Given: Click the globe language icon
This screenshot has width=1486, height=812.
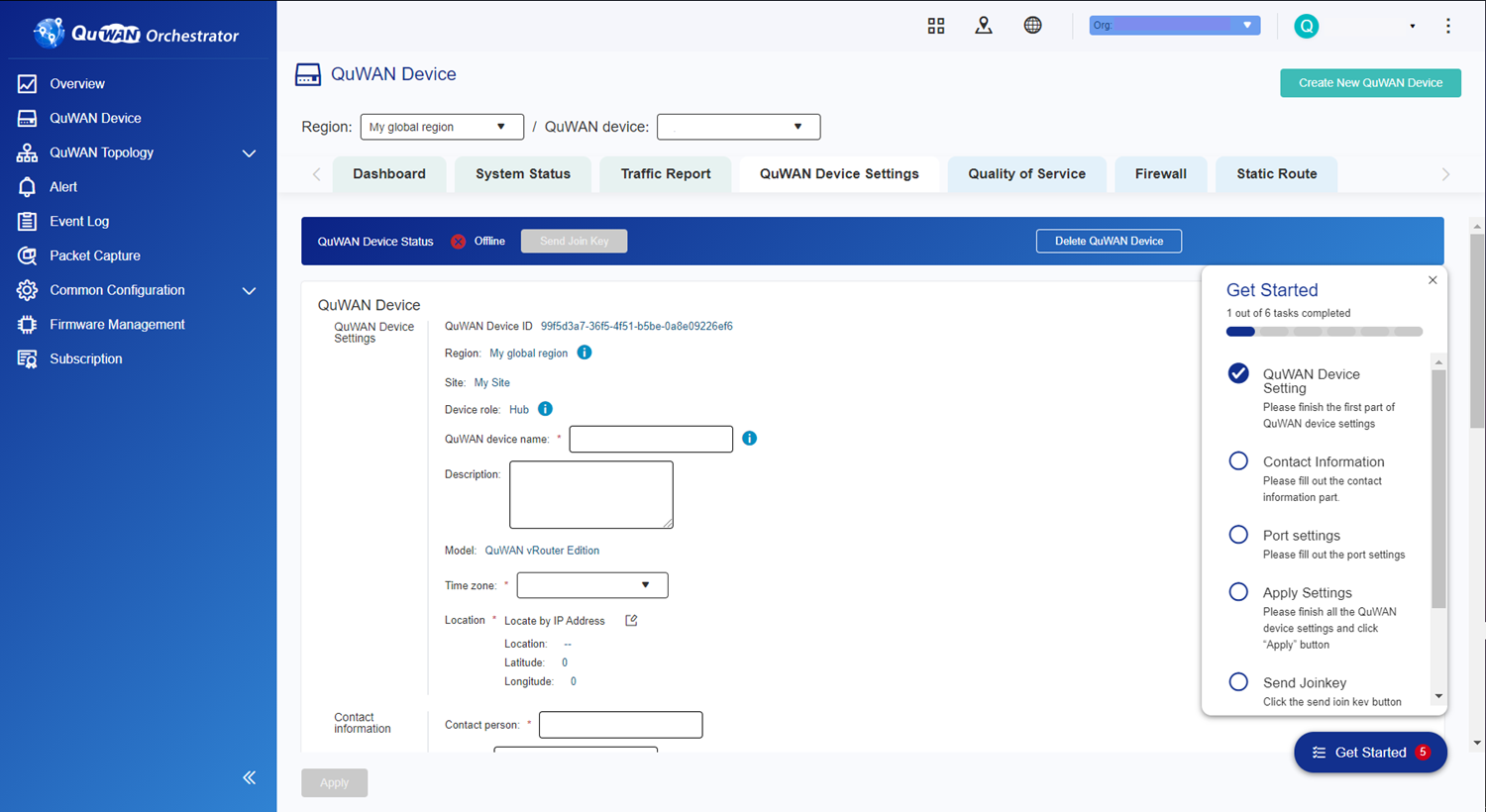Looking at the screenshot, I should [x=1032, y=26].
